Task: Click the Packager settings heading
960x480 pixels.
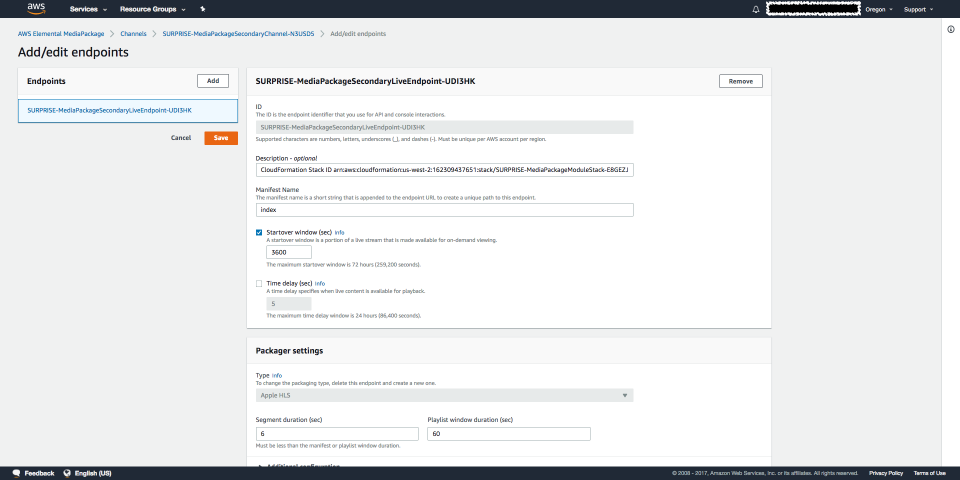Action: tap(289, 351)
